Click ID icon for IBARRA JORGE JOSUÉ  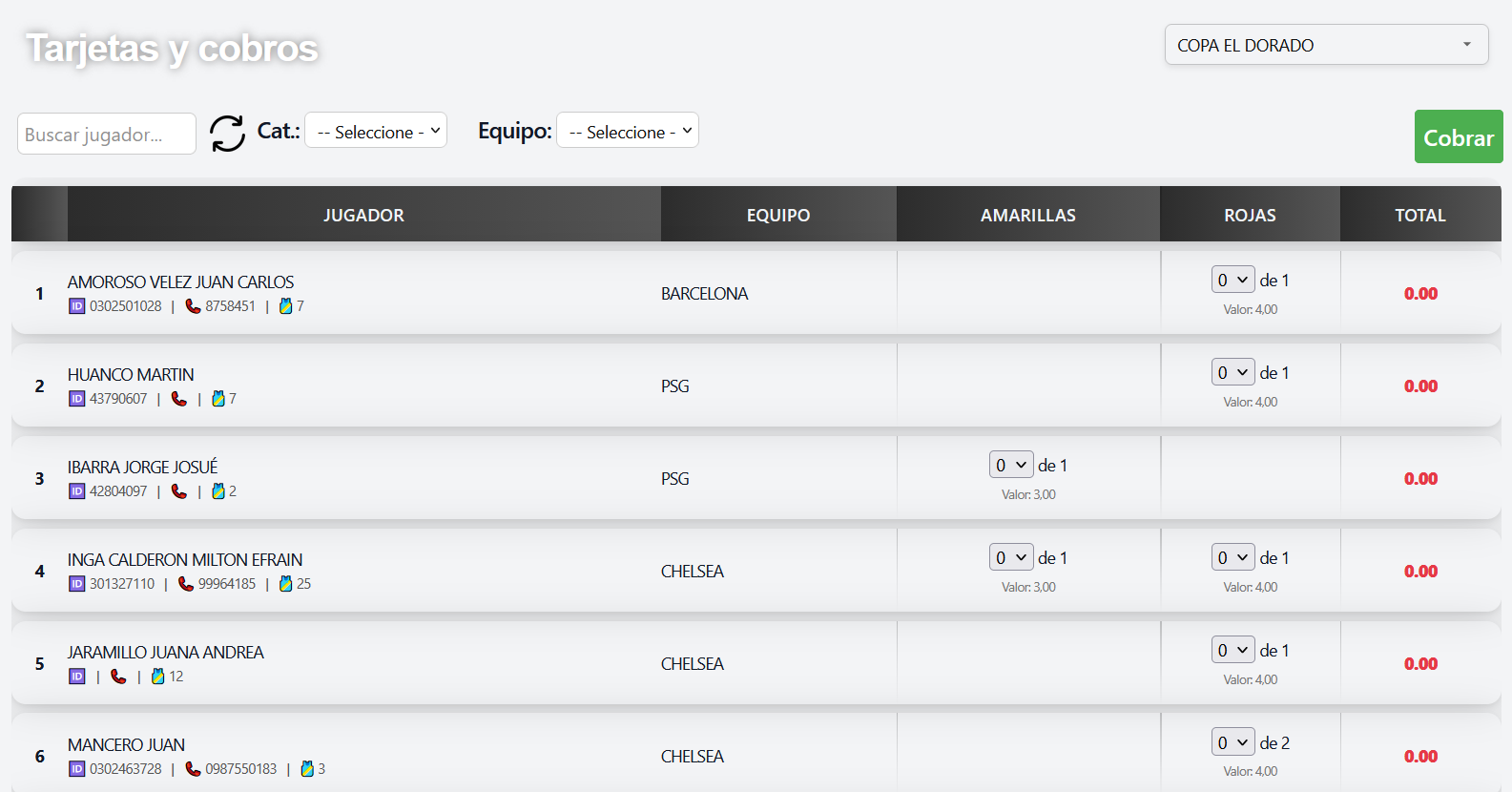click(77, 491)
